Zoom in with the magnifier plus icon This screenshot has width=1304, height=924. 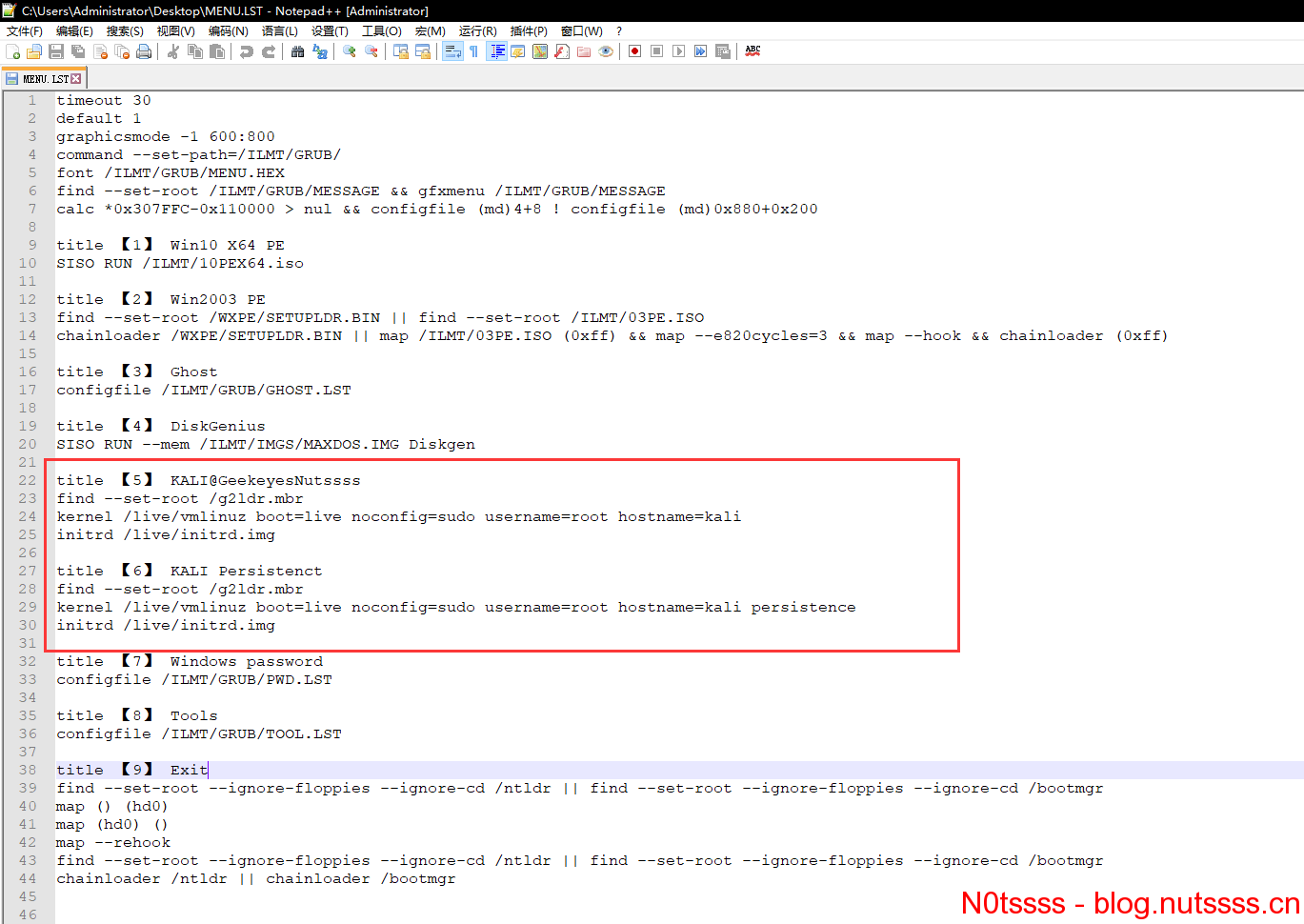click(x=350, y=51)
